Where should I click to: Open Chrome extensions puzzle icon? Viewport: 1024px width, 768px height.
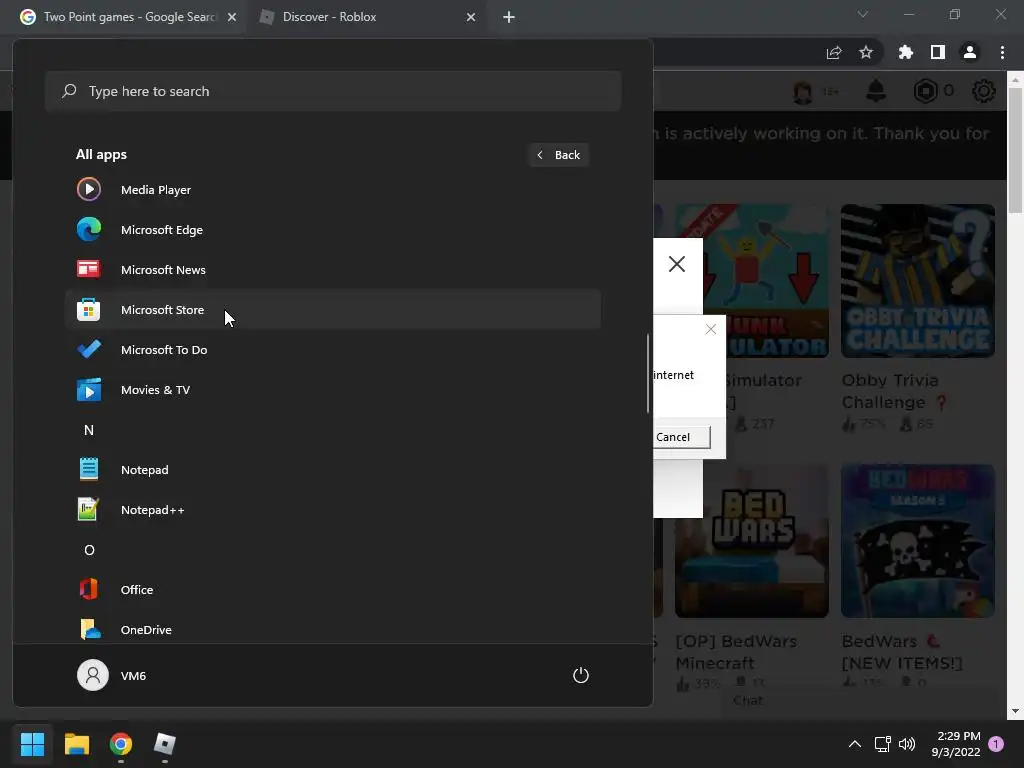point(906,53)
